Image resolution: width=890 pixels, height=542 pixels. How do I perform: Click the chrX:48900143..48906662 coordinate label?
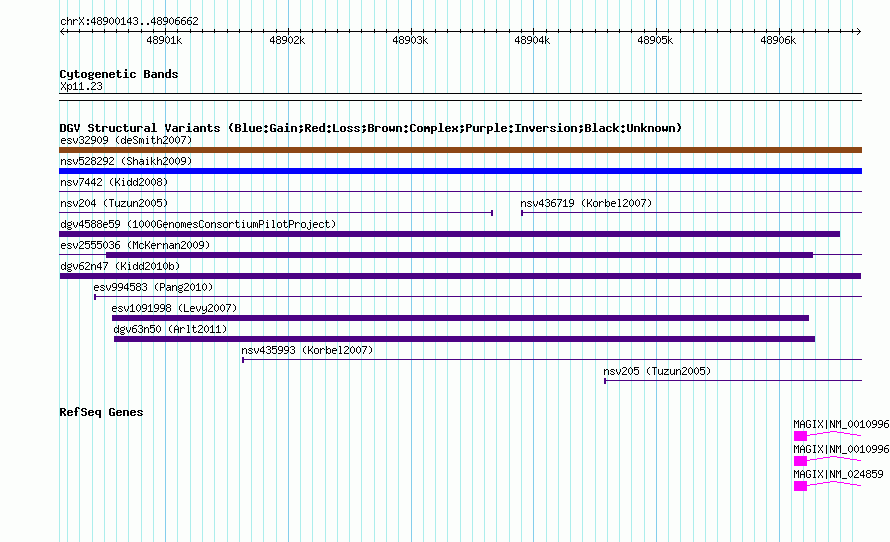click(129, 22)
